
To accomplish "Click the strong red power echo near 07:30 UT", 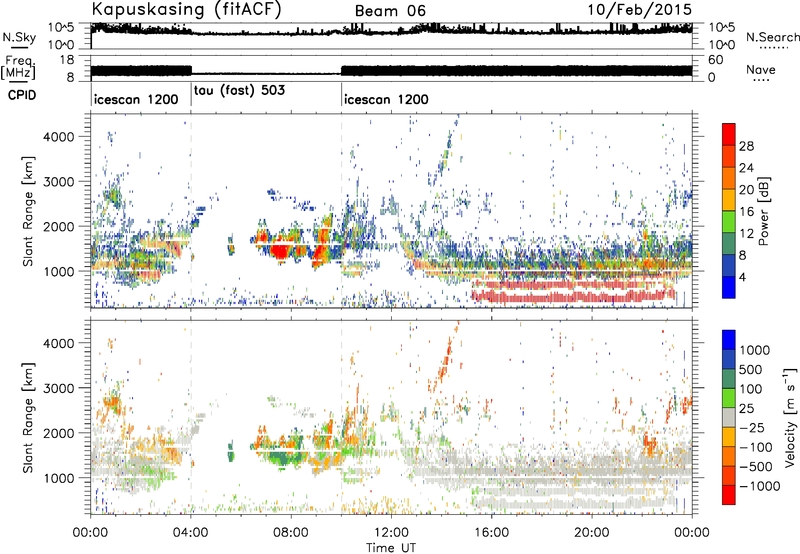I will (280, 250).
